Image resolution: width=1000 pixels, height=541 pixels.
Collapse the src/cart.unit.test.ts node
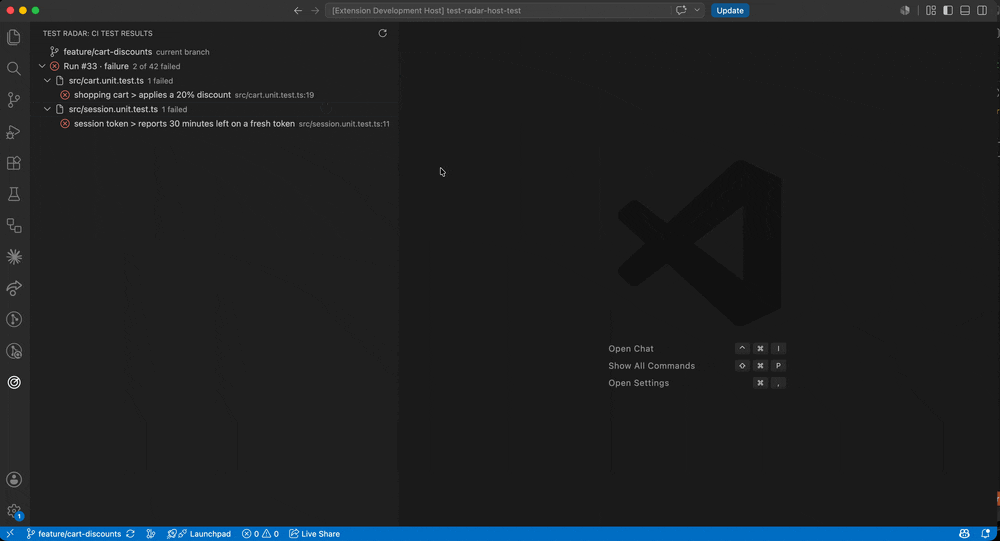pos(47,80)
